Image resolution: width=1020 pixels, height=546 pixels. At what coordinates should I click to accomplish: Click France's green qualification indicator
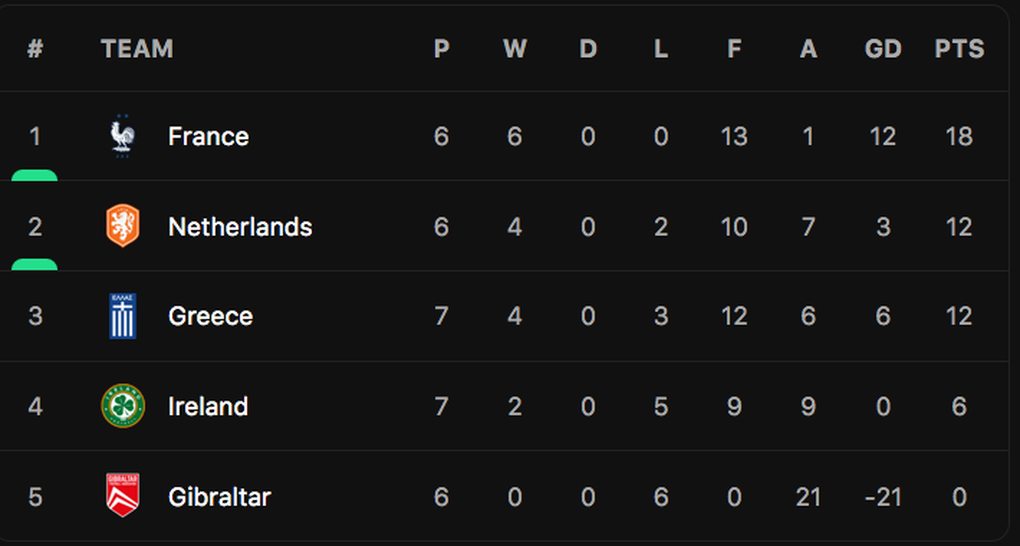pyautogui.click(x=34, y=175)
